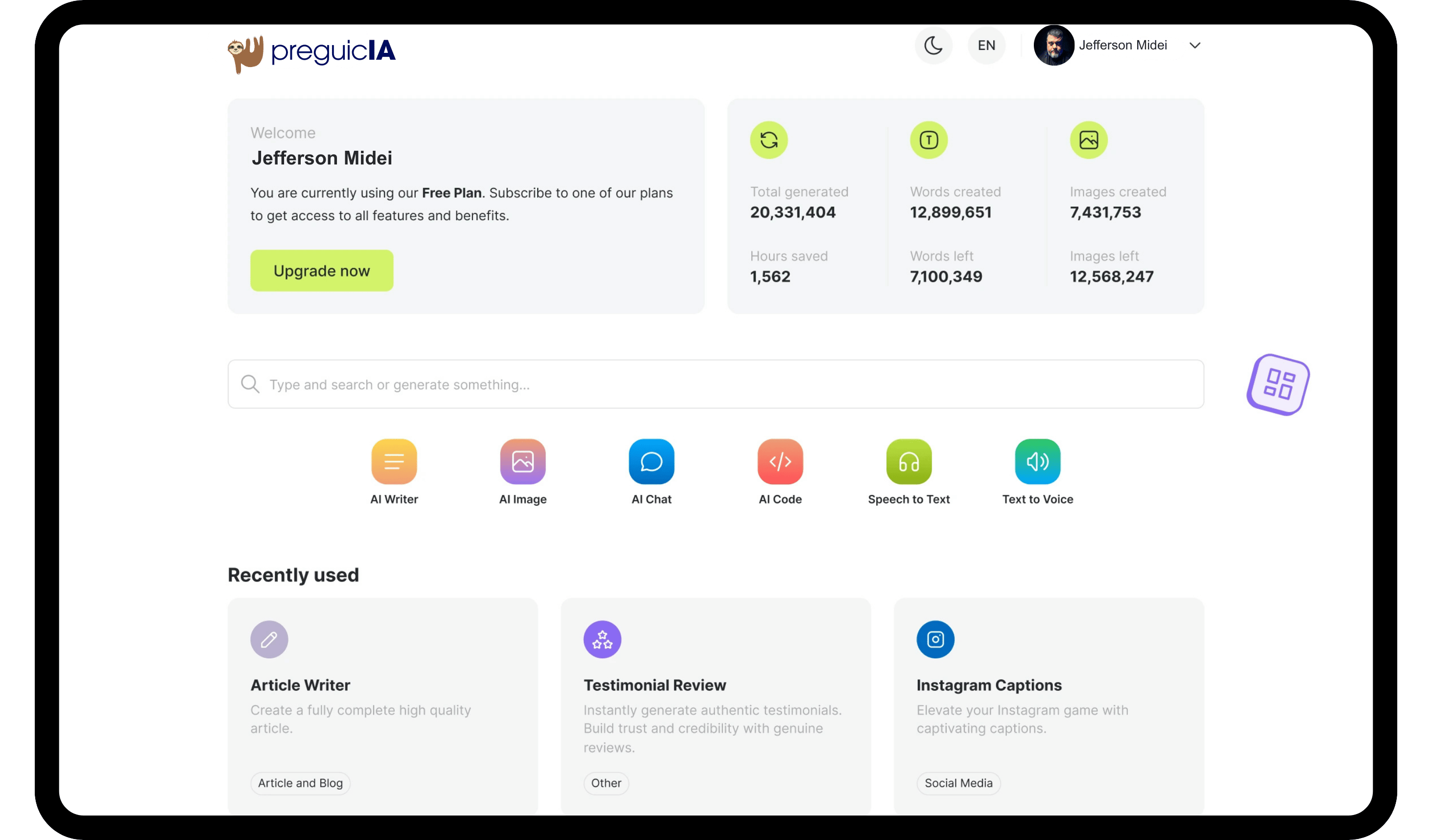Focus the search or generate field
The image size is (1432, 840).
(715, 384)
